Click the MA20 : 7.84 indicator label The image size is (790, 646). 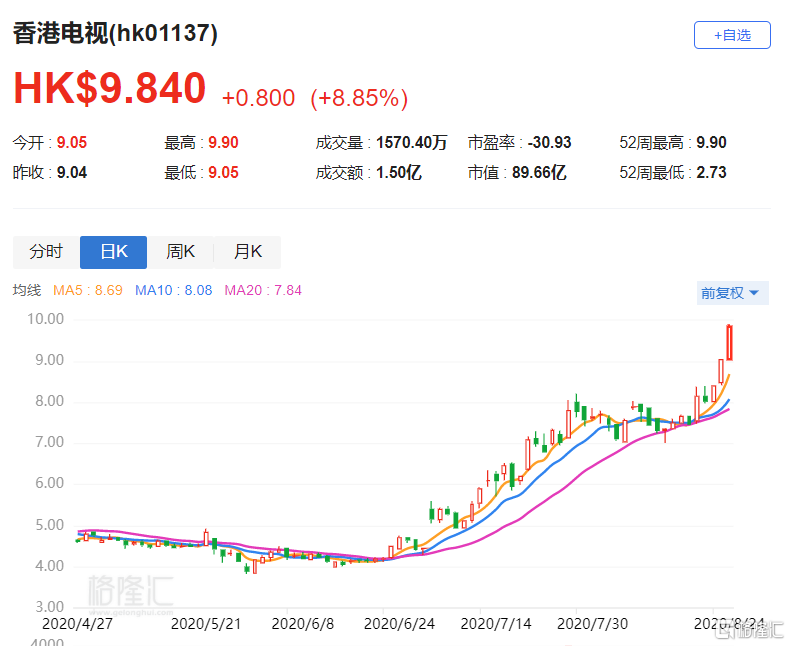(263, 290)
